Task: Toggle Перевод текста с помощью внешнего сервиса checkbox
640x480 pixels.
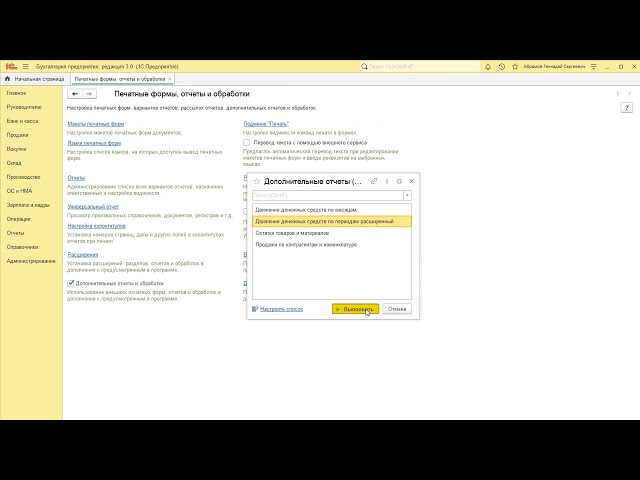Action: (247, 142)
